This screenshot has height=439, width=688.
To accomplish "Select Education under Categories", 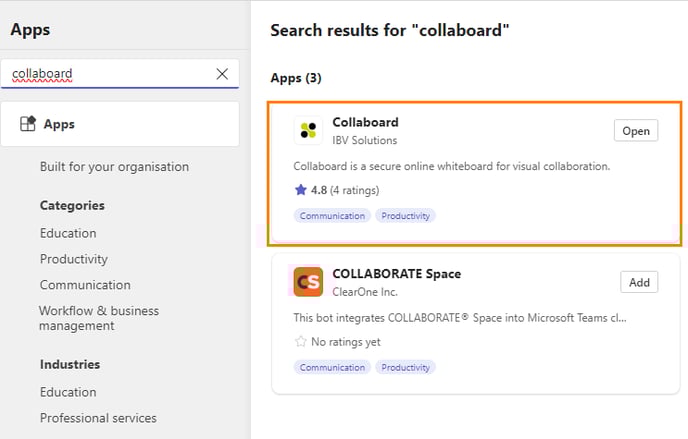I will click(x=68, y=233).
